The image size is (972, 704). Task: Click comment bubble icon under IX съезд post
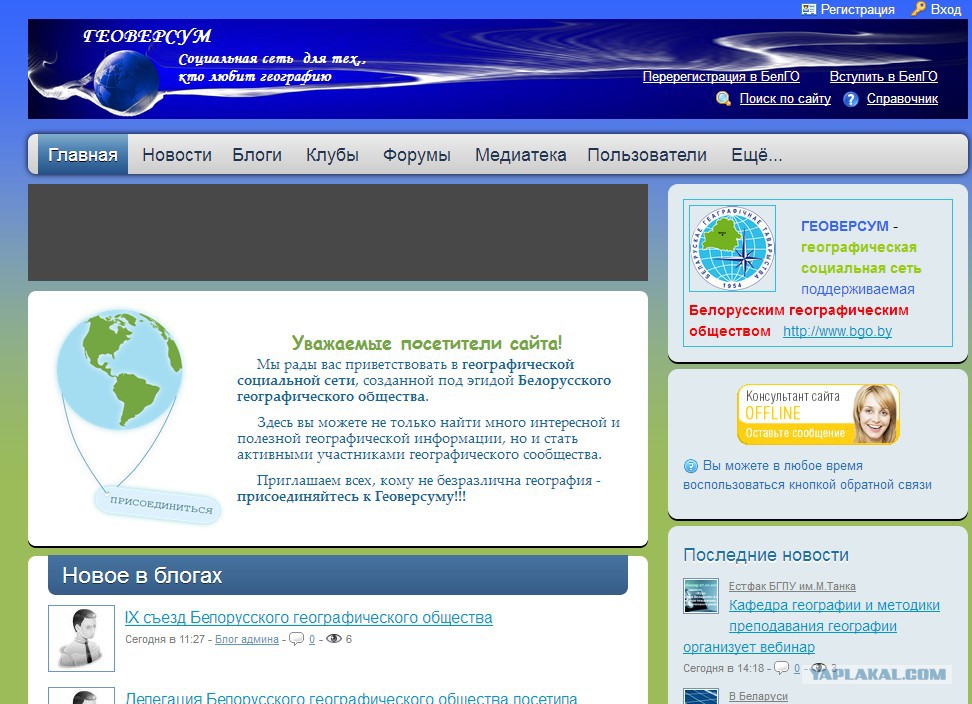(x=297, y=639)
